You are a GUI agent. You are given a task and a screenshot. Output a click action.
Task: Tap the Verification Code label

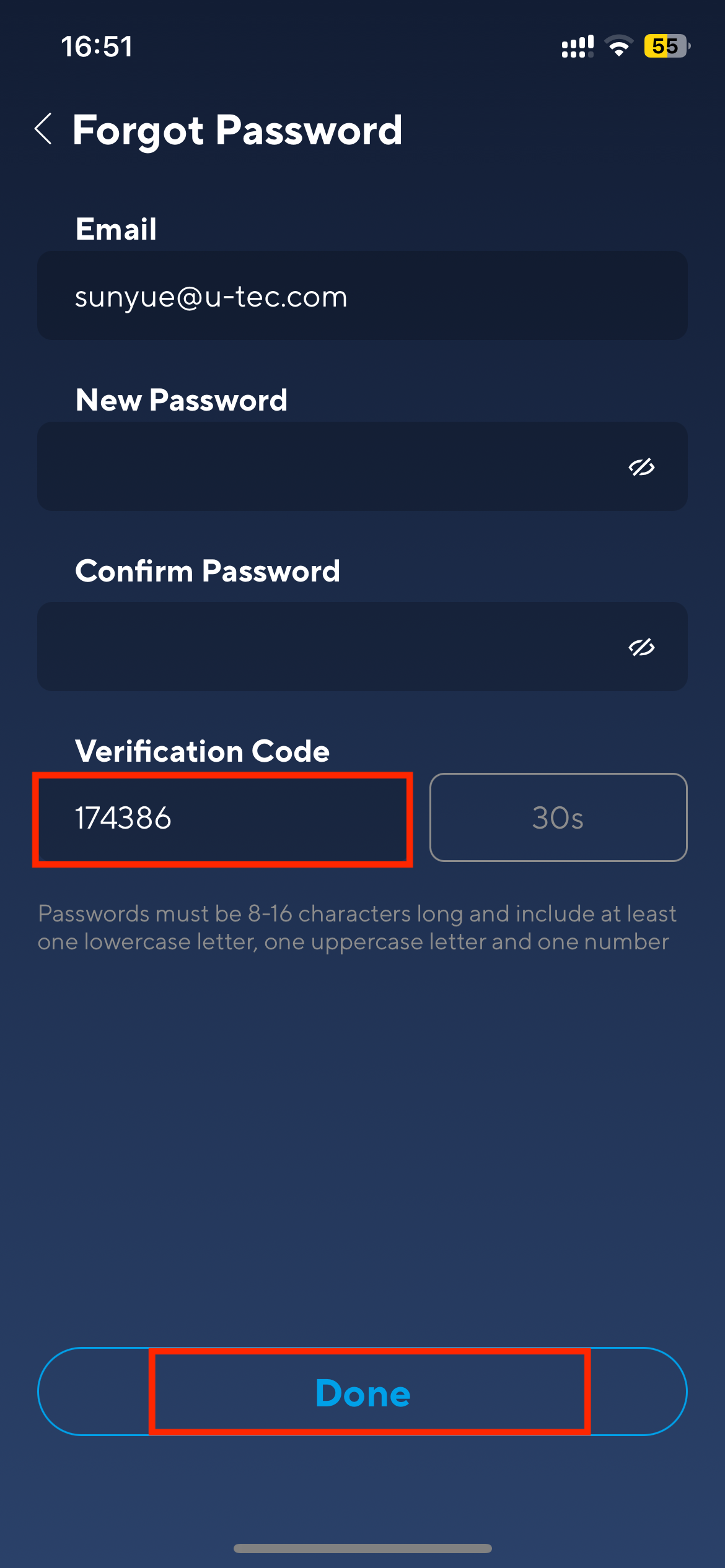click(202, 751)
